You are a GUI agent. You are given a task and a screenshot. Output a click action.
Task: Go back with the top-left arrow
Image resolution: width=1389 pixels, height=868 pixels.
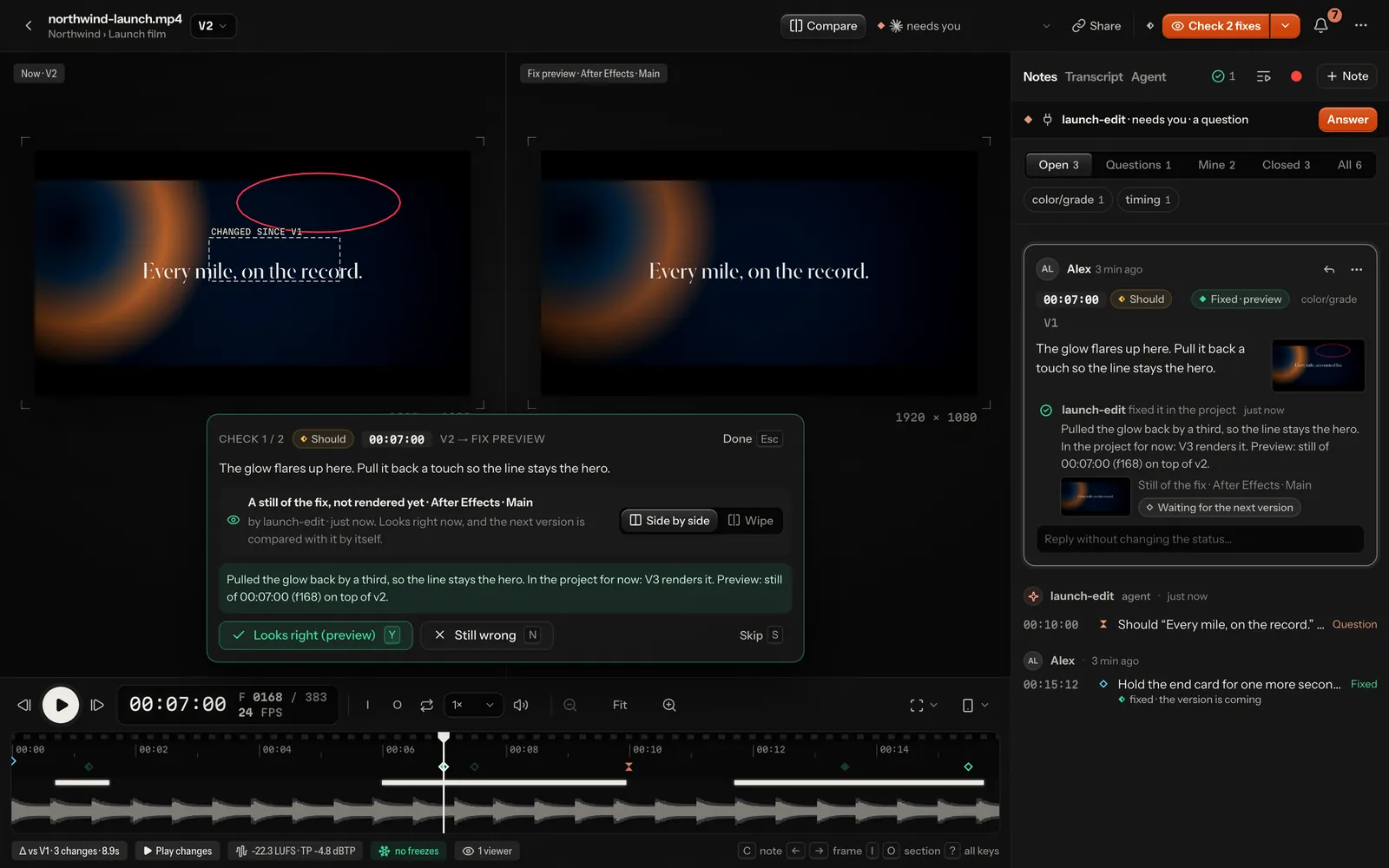coord(29,26)
